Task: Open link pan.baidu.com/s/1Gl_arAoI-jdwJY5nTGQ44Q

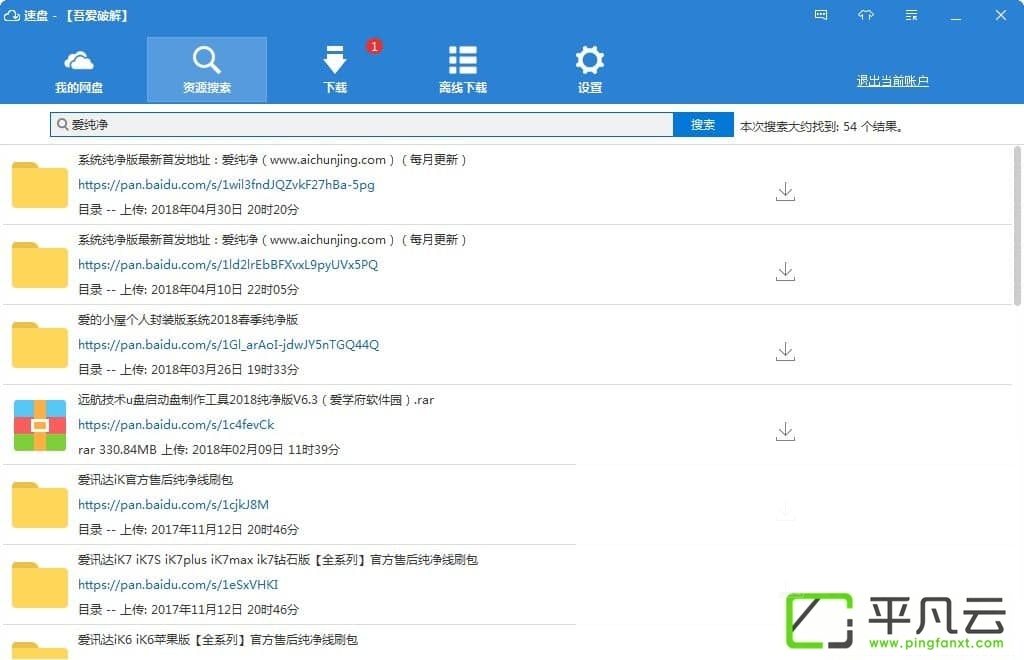Action: [x=229, y=345]
